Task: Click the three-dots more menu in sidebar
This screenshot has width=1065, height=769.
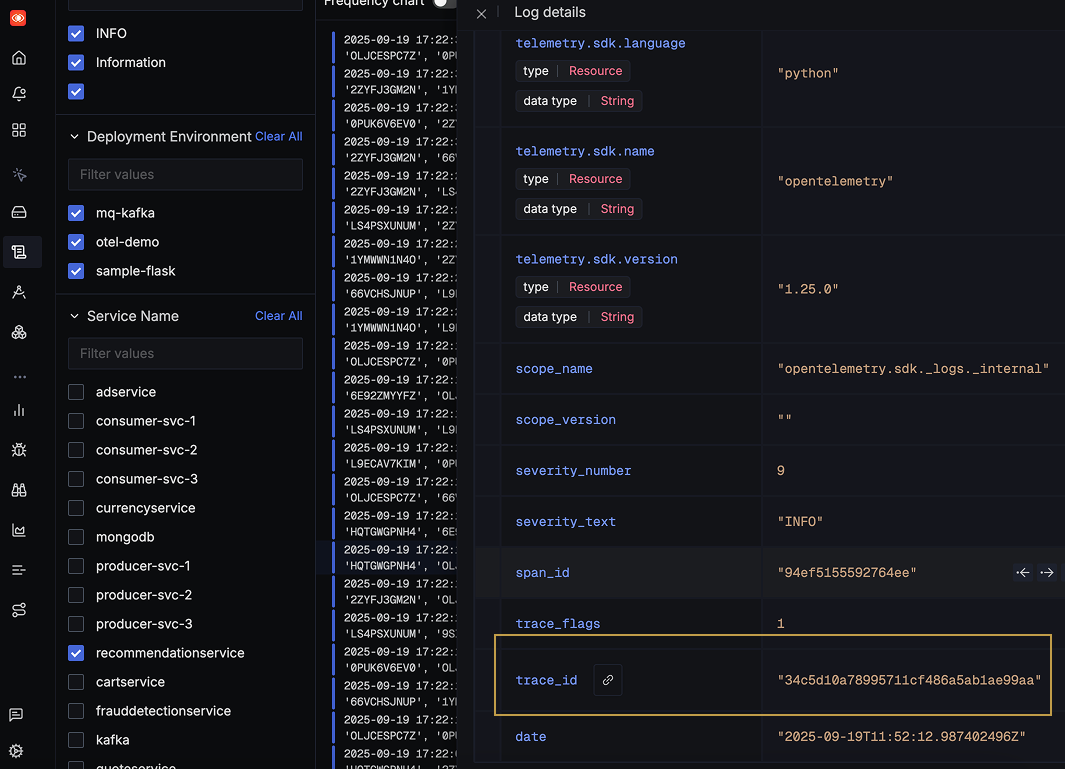Action: coord(19,377)
